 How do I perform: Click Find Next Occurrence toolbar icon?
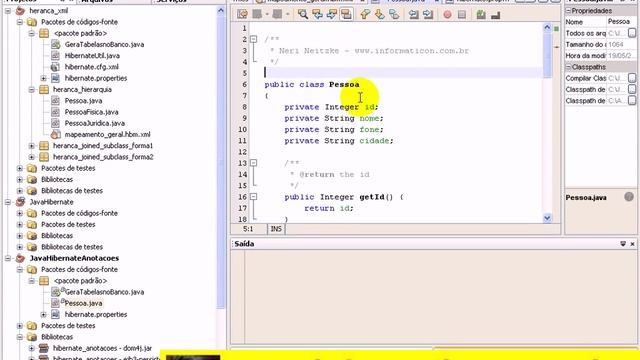tap(331, 15)
